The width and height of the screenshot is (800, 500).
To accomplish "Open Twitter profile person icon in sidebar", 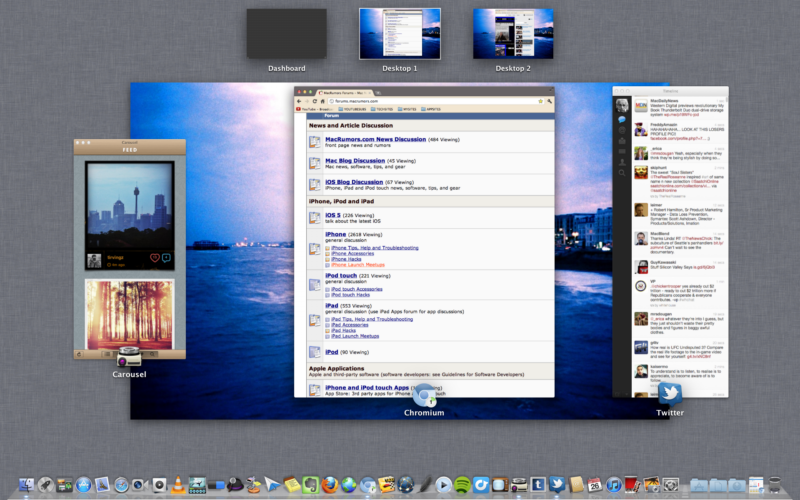I will pos(622,162).
